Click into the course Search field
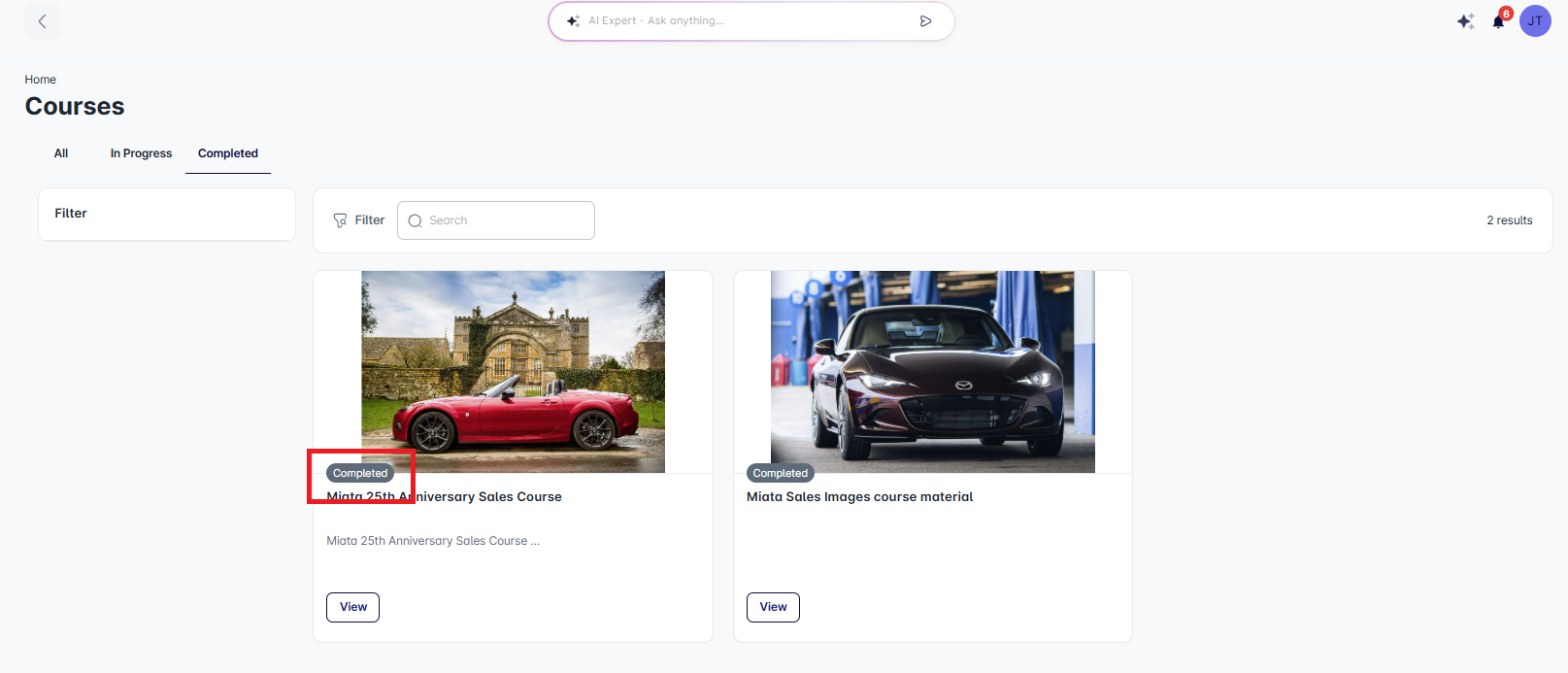Image resolution: width=1568 pixels, height=673 pixels. click(x=507, y=220)
